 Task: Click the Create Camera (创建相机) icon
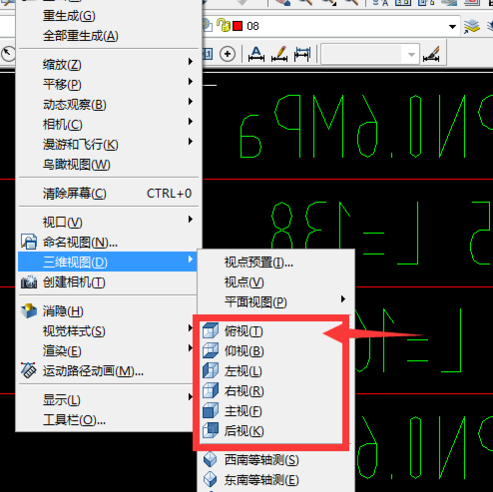click(x=29, y=282)
